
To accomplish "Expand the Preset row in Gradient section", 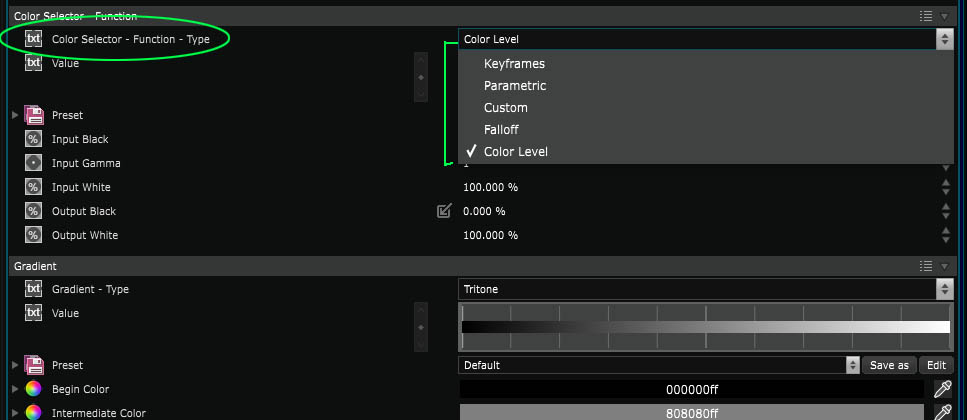I will (15, 364).
